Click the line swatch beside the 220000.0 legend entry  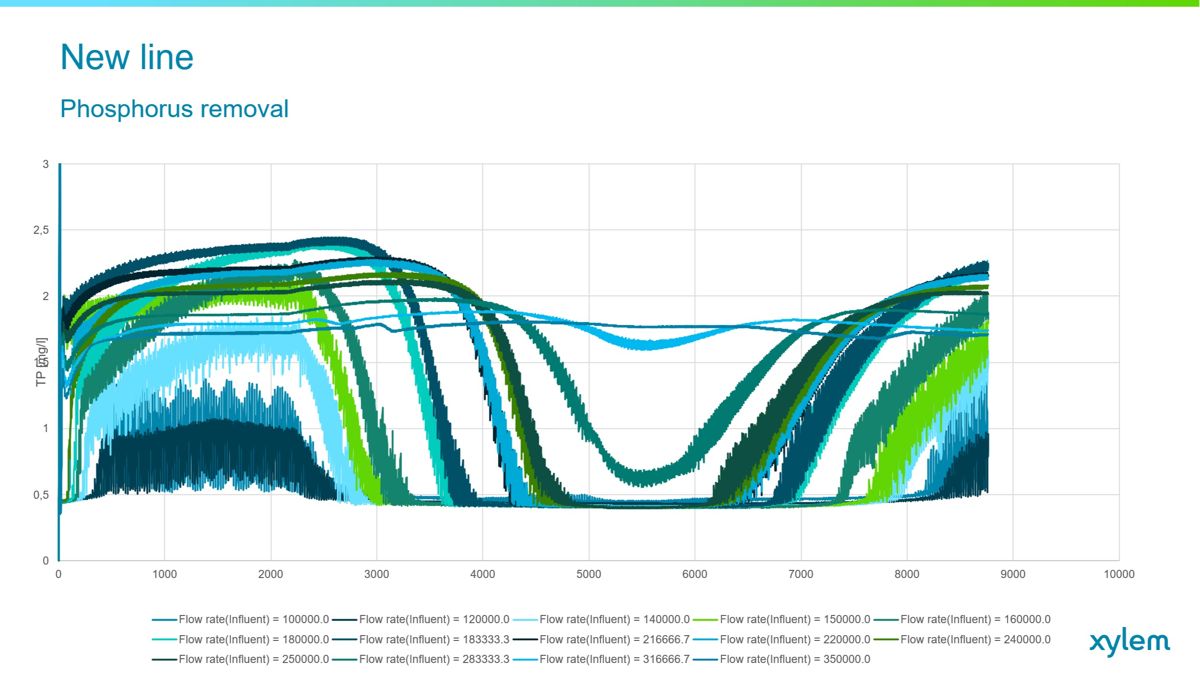click(706, 639)
